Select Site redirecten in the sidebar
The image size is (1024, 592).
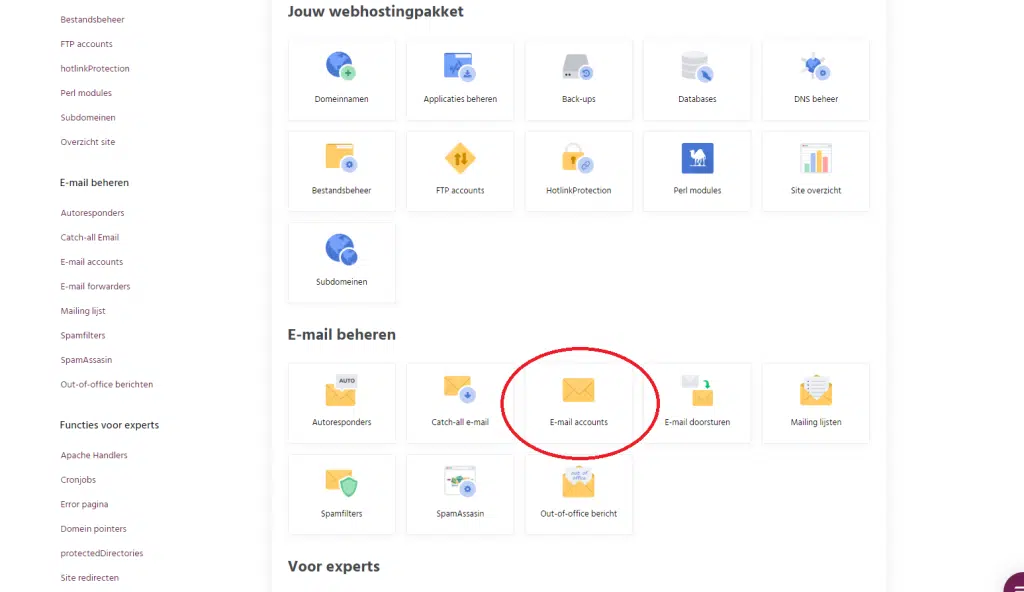(x=89, y=577)
